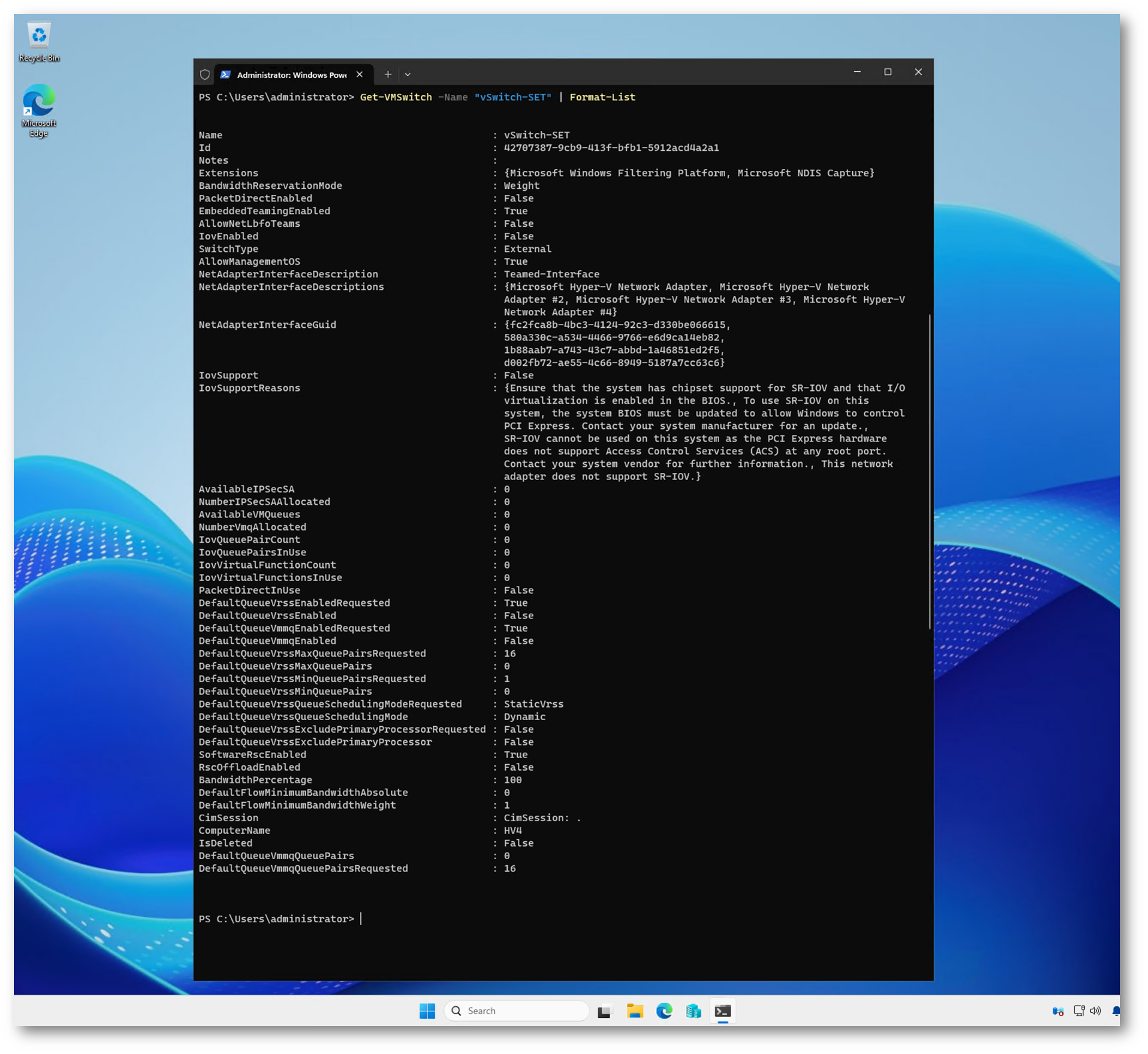This screenshot has width=1148, height=1054.
Task: Select the Administrator: Windows PowerShell tab
Action: click(291, 74)
